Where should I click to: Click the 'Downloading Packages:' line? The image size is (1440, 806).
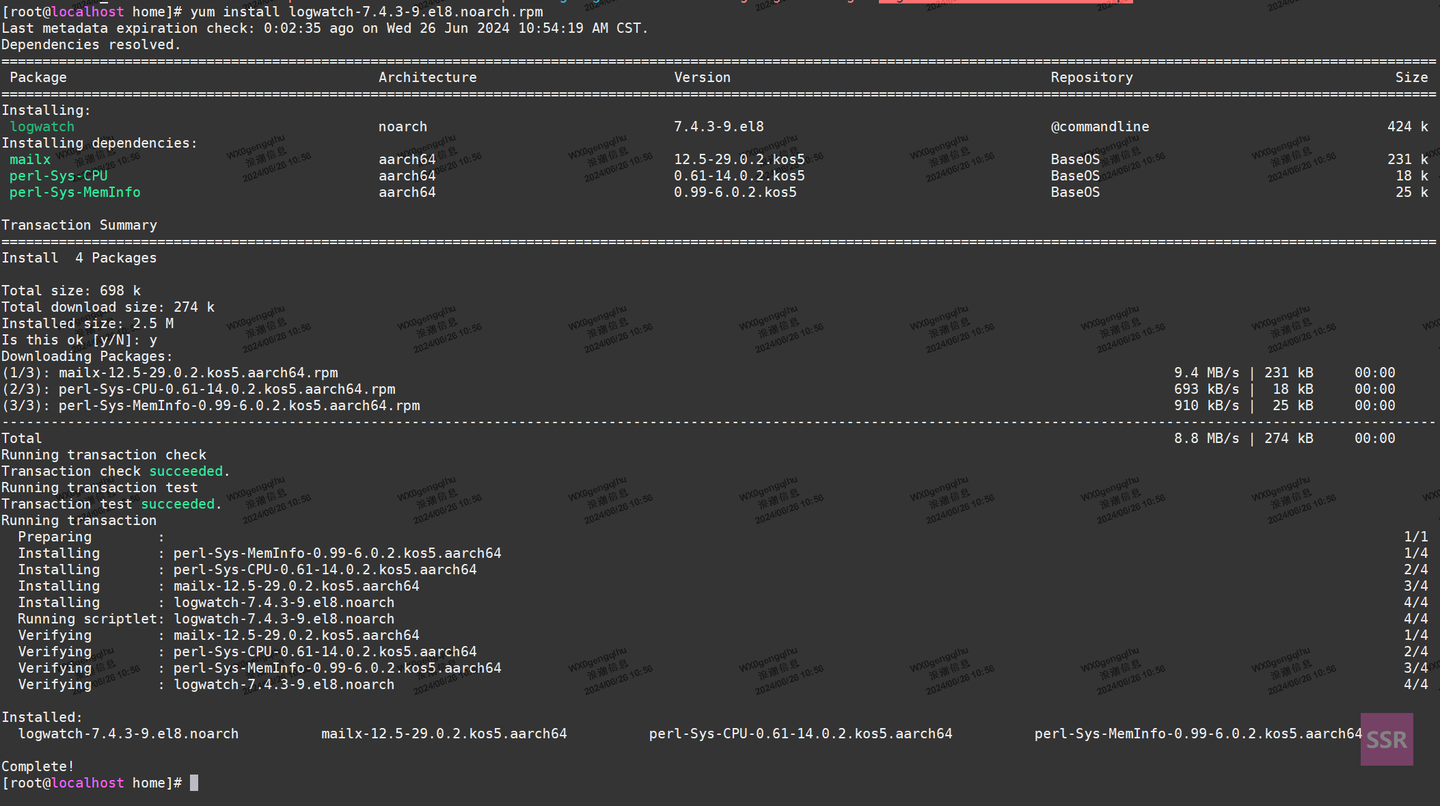coord(87,356)
